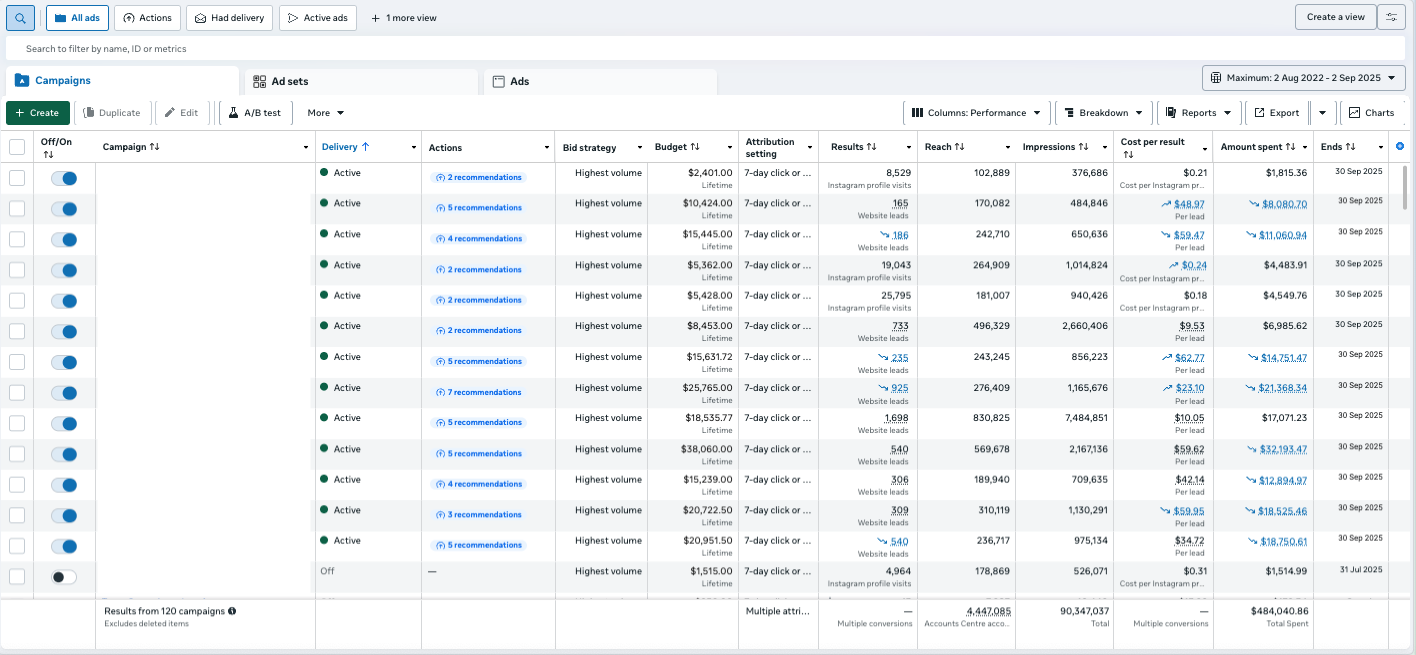Open the A/B test flask tool
Viewport: 1416px width, 655px height.
pos(256,113)
